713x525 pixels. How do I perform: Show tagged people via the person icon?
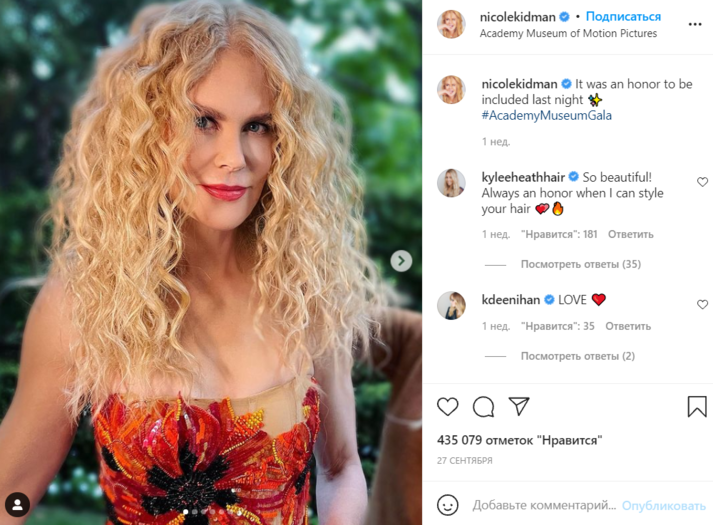[x=17, y=505]
